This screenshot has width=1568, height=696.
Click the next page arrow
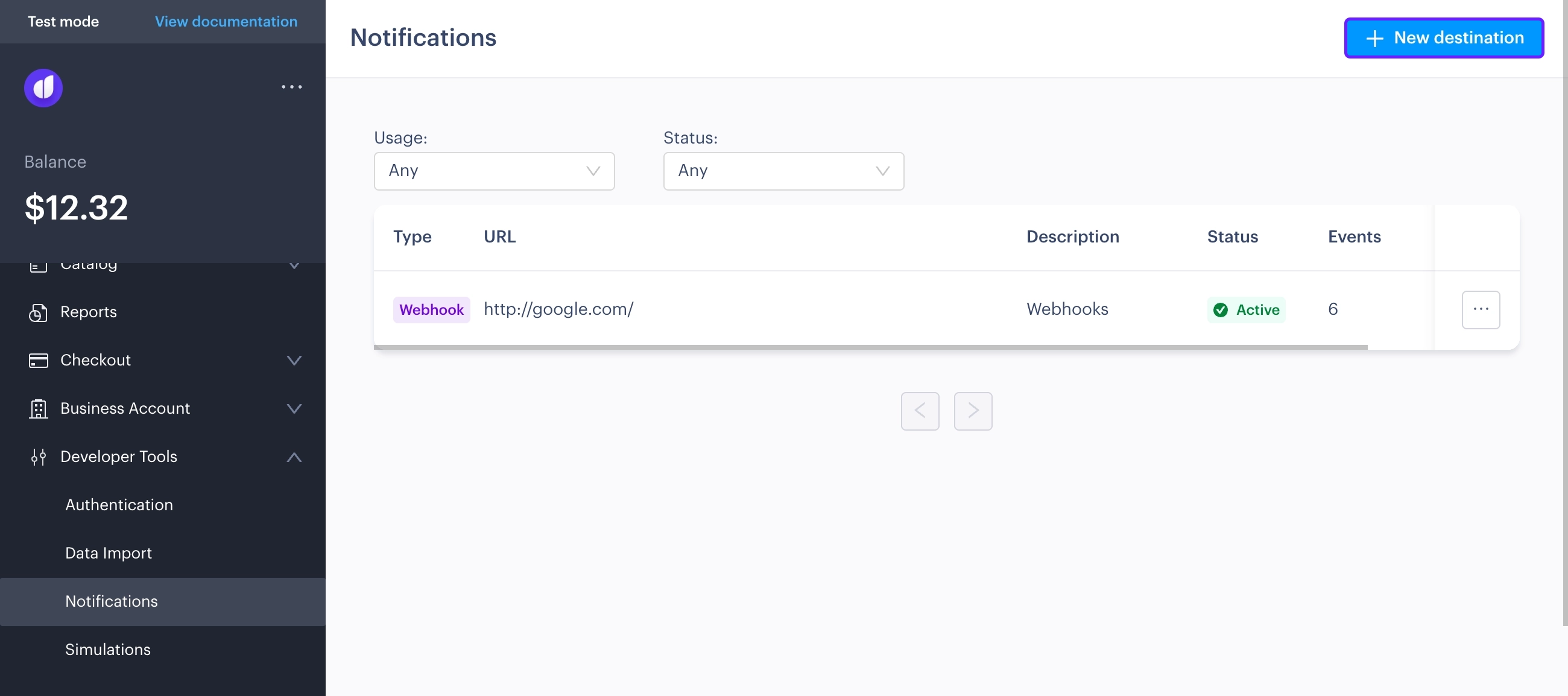[x=973, y=411]
